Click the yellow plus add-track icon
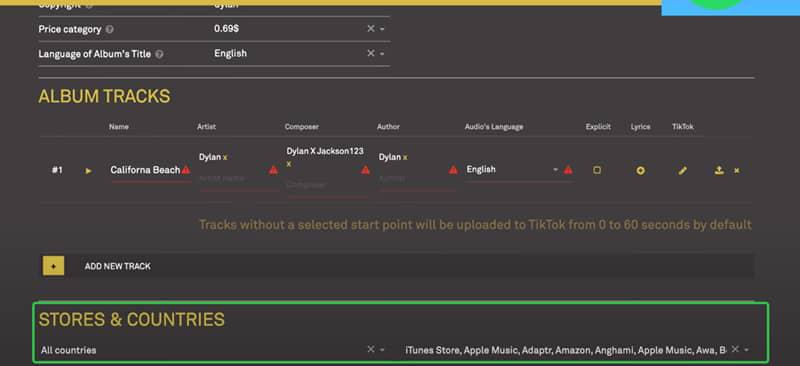This screenshot has height=366, width=800. 54,266
